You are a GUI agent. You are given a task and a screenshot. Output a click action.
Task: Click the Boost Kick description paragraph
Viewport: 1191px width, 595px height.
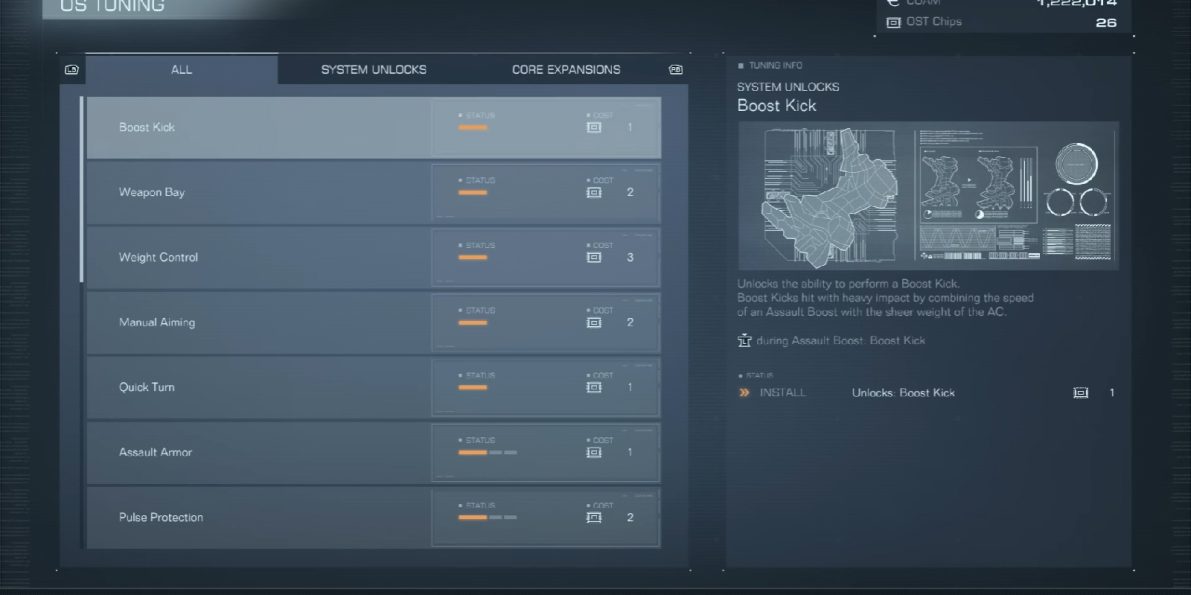tap(886, 298)
